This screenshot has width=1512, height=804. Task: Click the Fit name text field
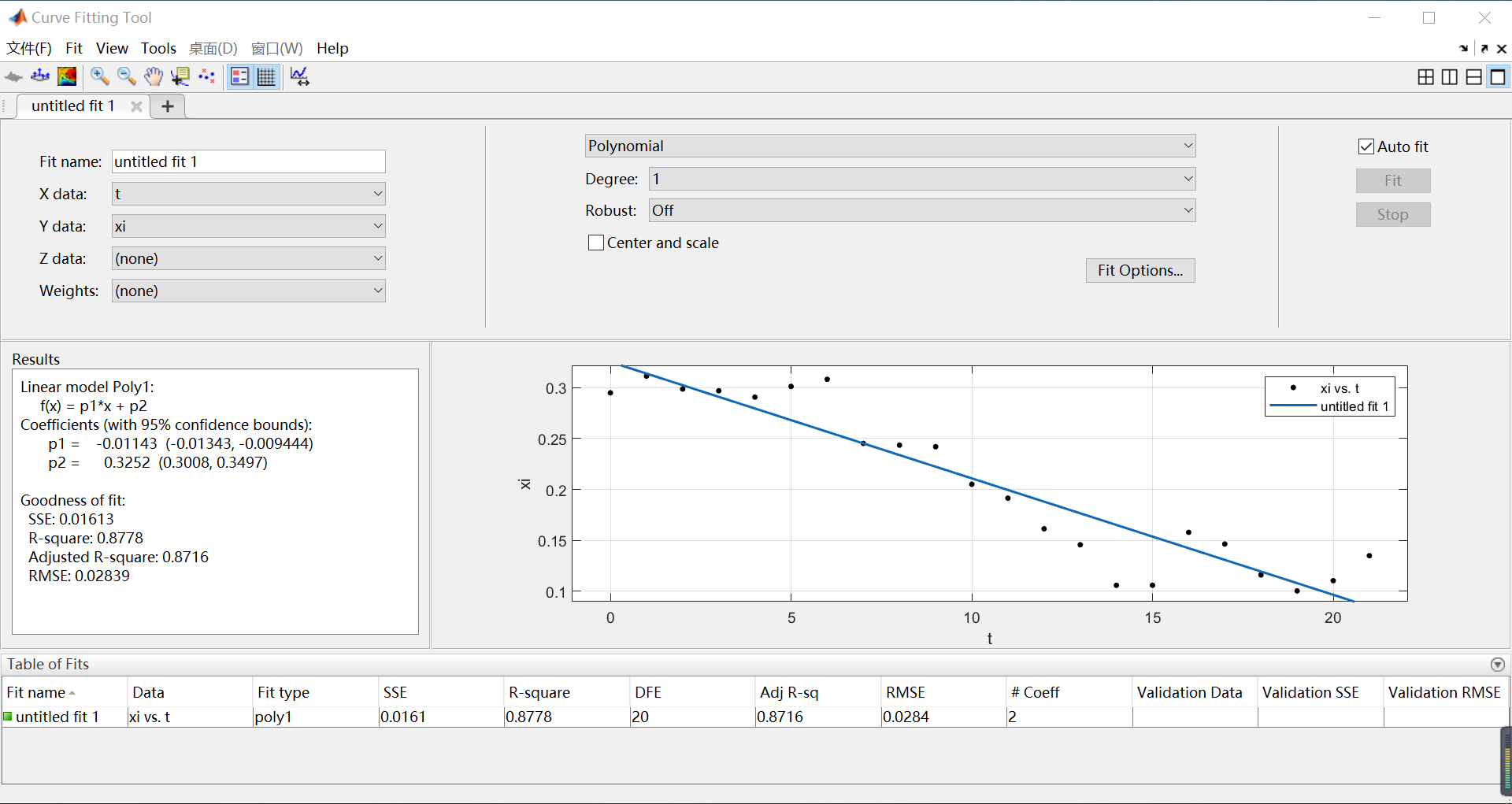(x=248, y=161)
